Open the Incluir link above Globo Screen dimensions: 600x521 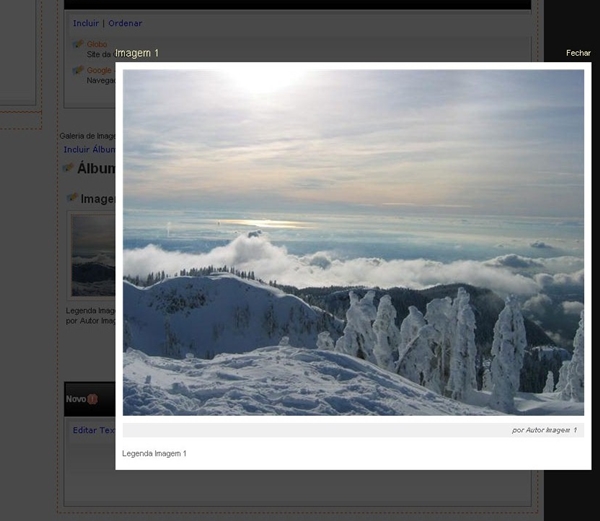86,23
